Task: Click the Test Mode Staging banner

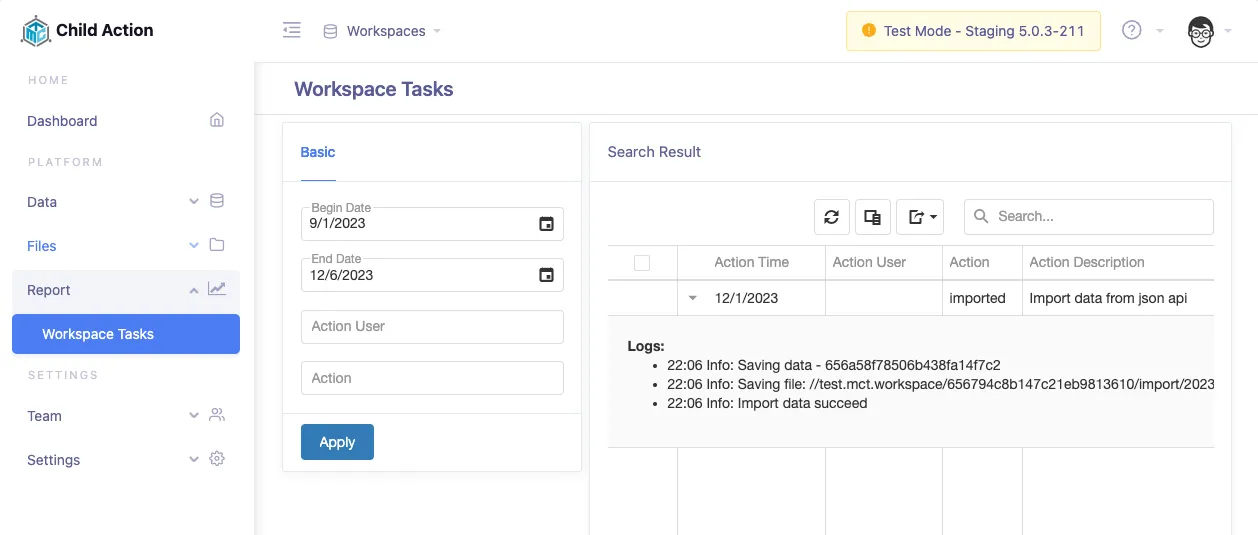Action: coord(973,31)
